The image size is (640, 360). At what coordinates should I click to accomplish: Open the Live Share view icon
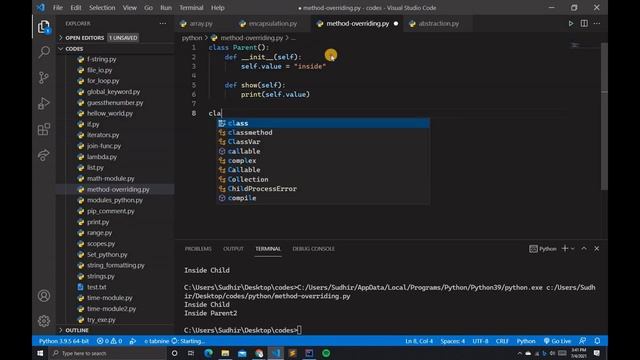pyautogui.click(x=44, y=155)
